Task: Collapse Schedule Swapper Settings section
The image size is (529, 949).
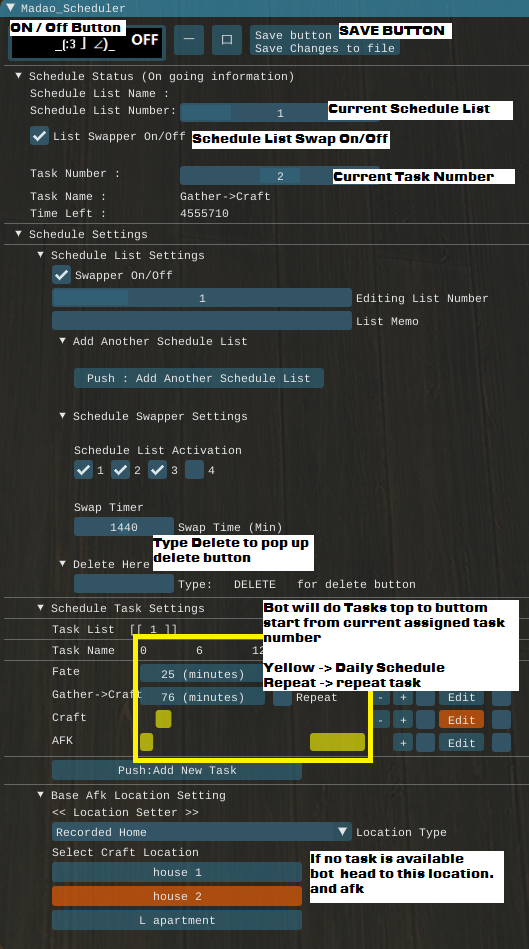Action: click(62, 416)
